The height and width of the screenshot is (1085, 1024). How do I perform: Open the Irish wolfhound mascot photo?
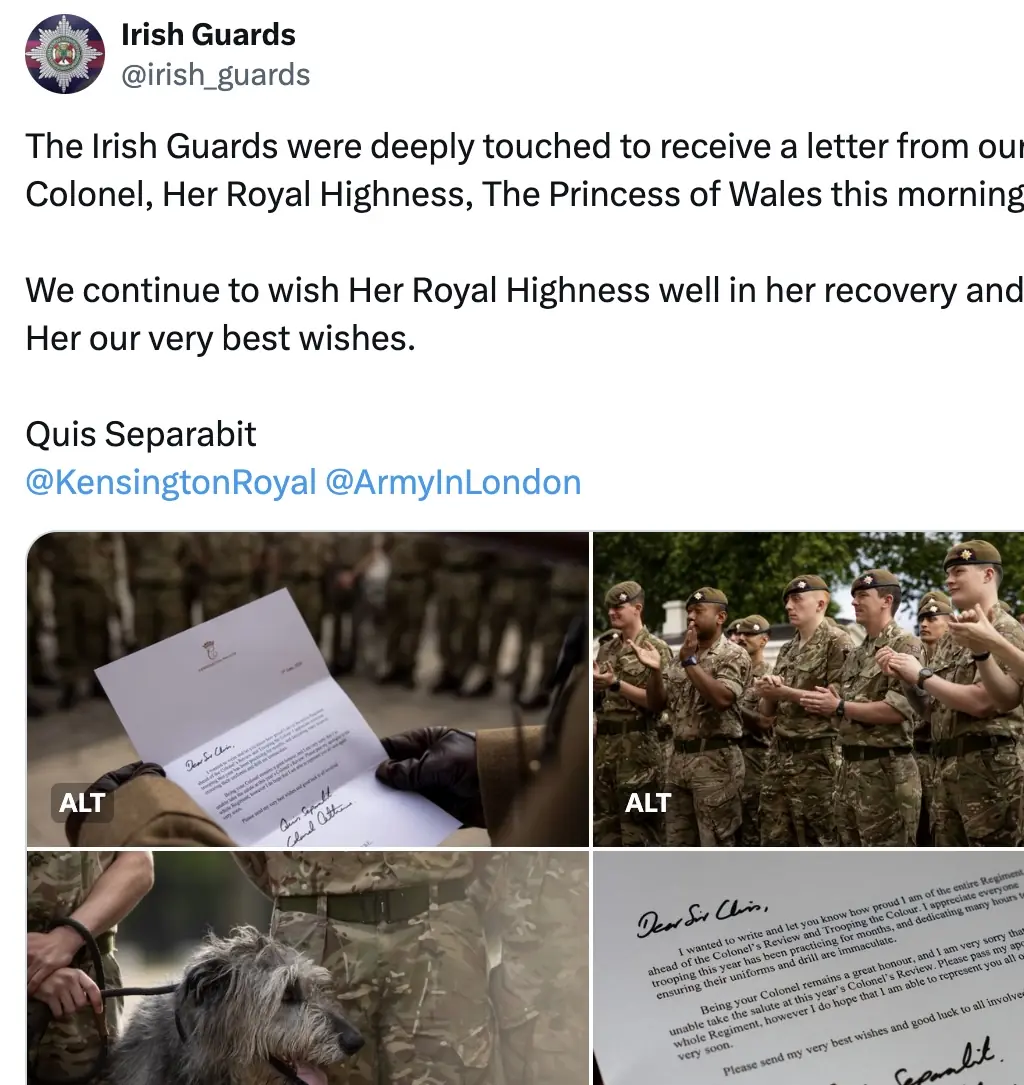tap(308, 968)
